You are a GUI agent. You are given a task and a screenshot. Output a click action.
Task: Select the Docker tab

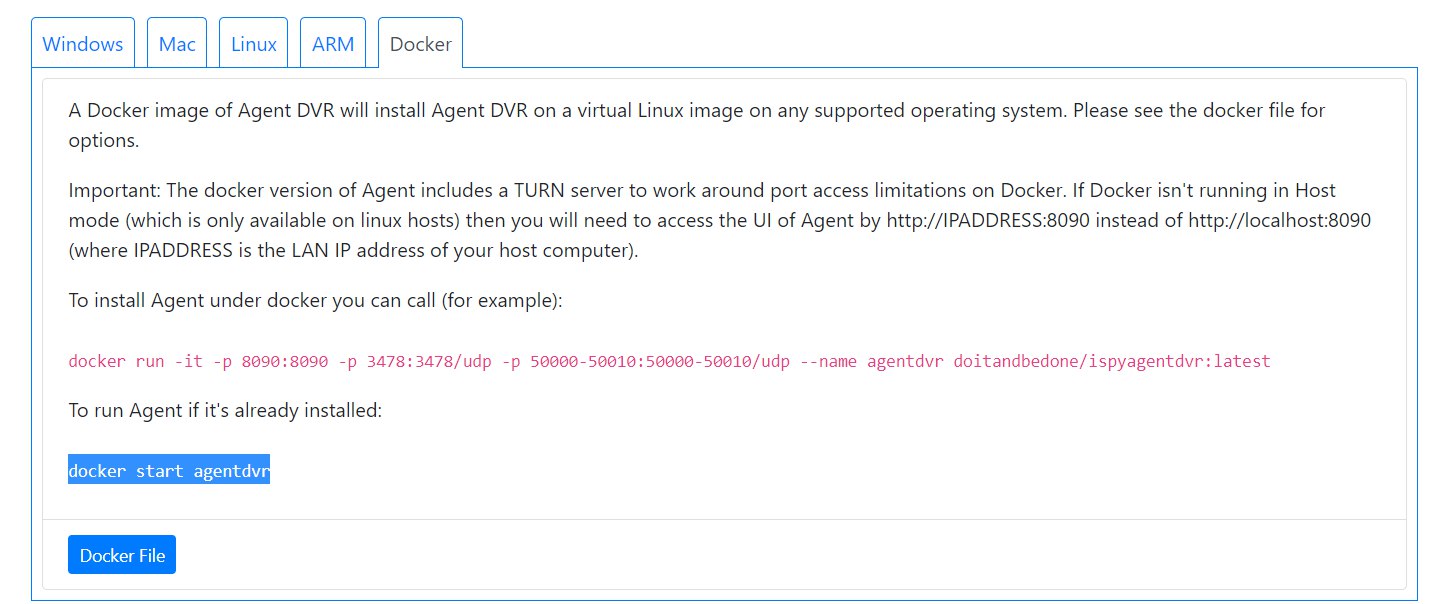click(421, 44)
